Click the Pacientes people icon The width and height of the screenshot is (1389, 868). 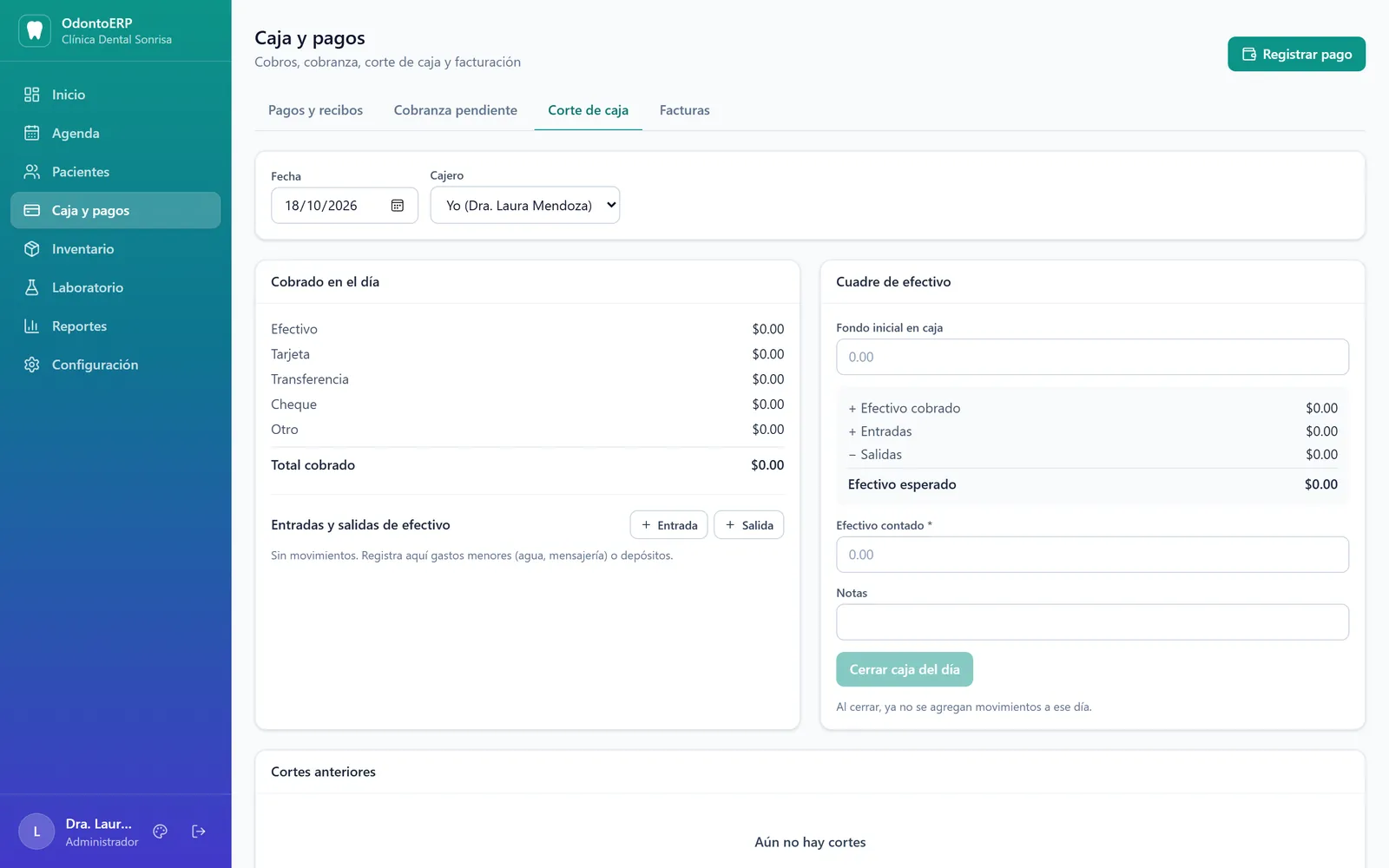[x=32, y=172]
